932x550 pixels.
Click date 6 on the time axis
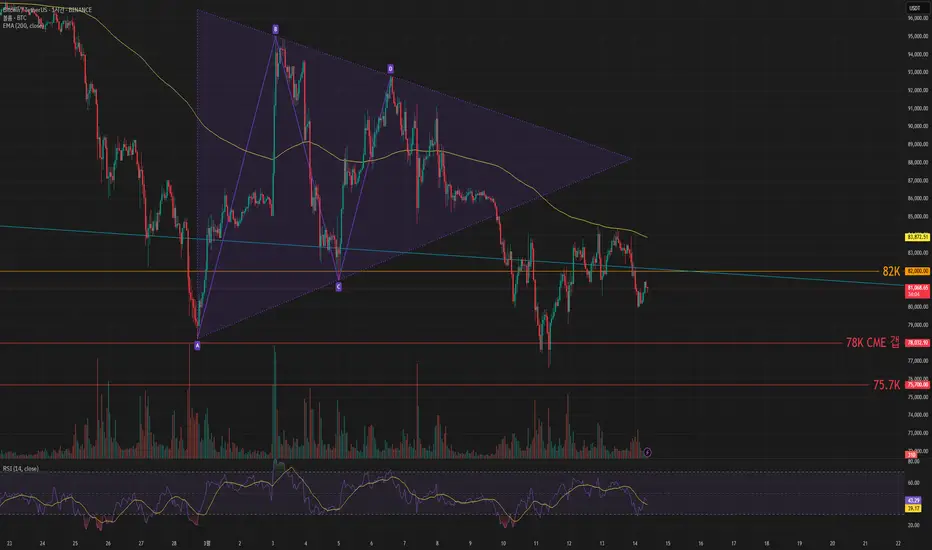(x=371, y=543)
